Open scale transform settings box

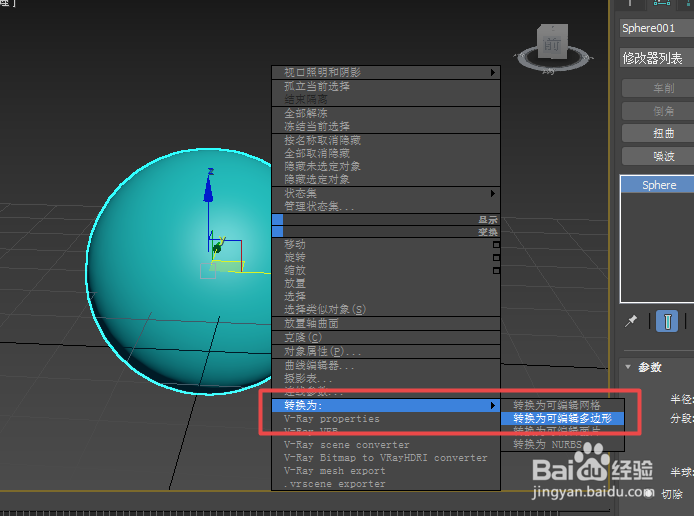[x=496, y=270]
